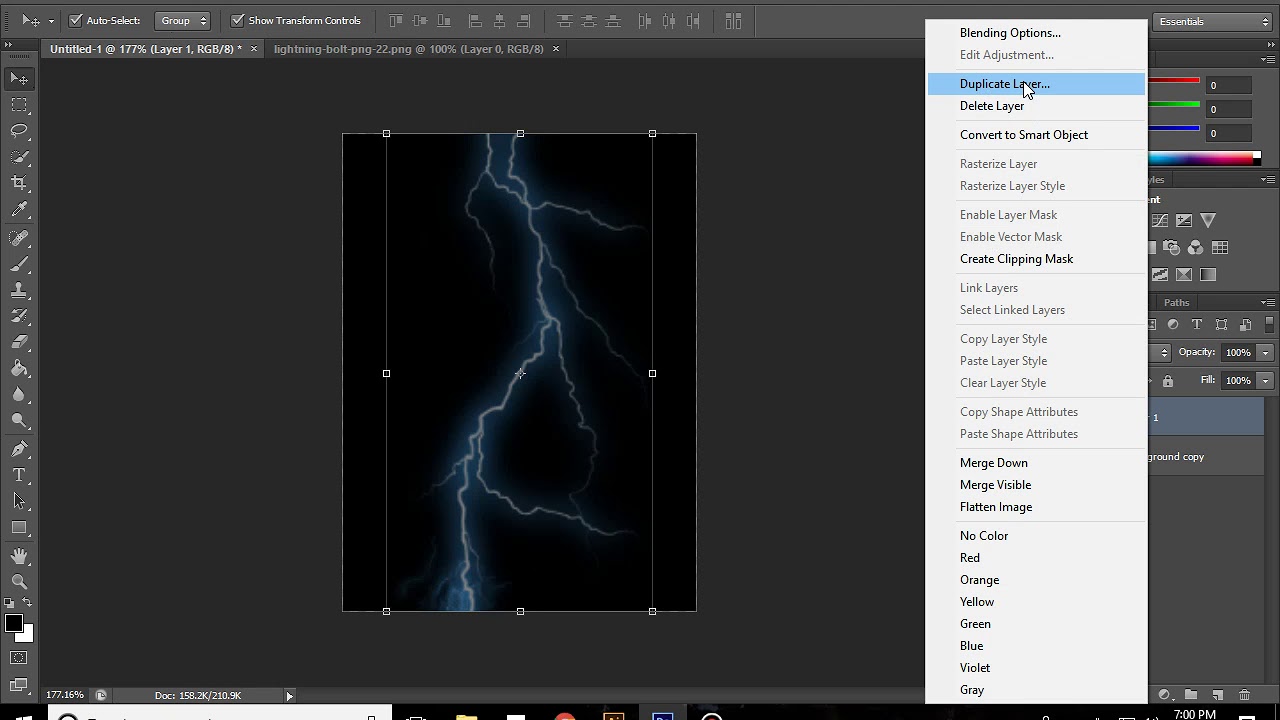
Task: Choose Merge Down from context menu
Action: 1036,463
